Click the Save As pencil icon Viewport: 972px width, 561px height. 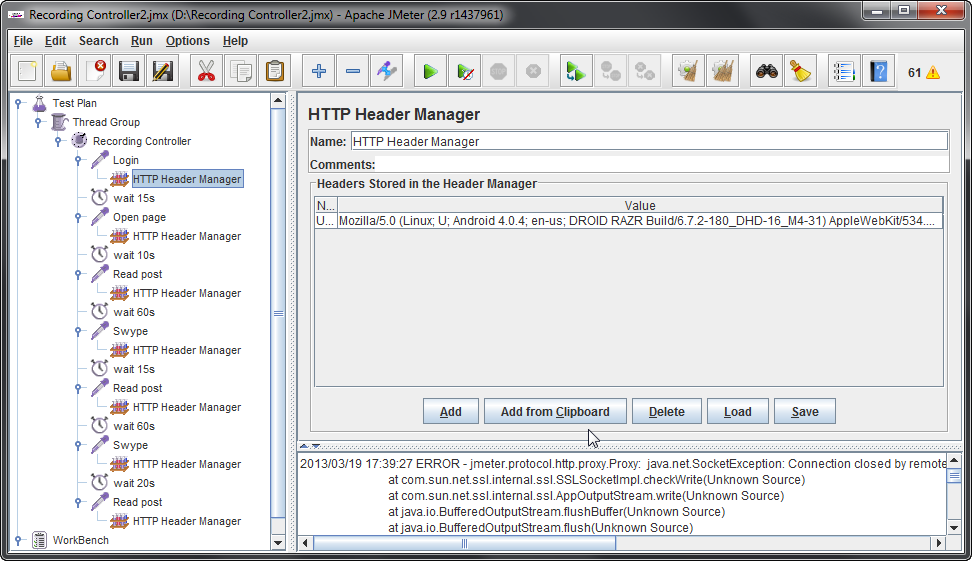[163, 71]
